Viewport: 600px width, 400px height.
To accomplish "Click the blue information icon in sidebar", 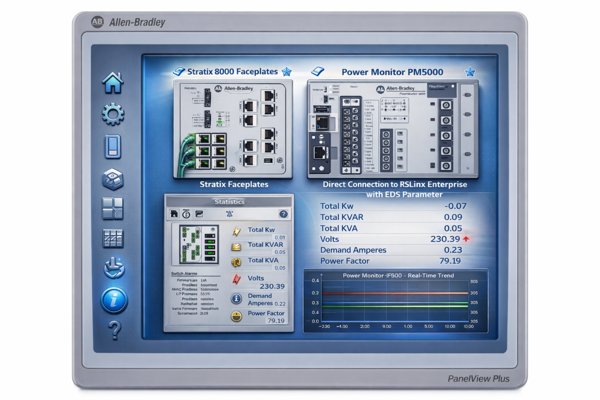I will tap(114, 299).
